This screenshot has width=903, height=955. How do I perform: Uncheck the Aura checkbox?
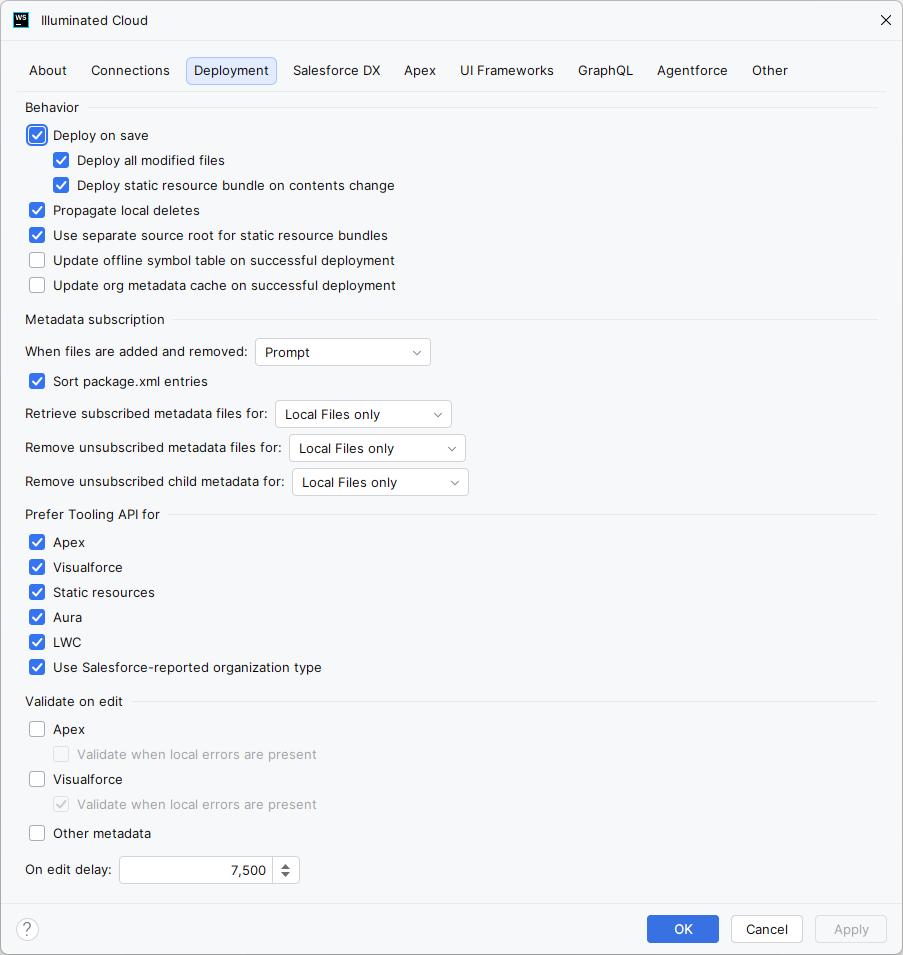37,617
